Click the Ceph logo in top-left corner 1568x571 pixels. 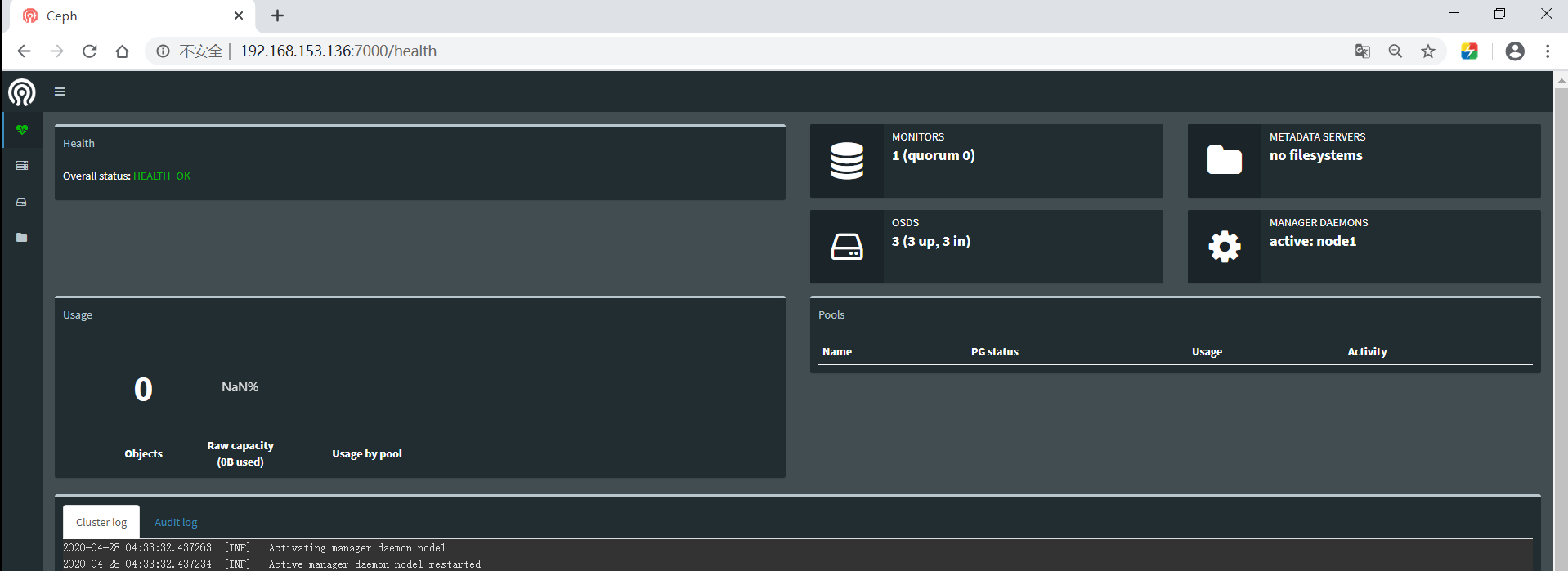click(x=22, y=92)
